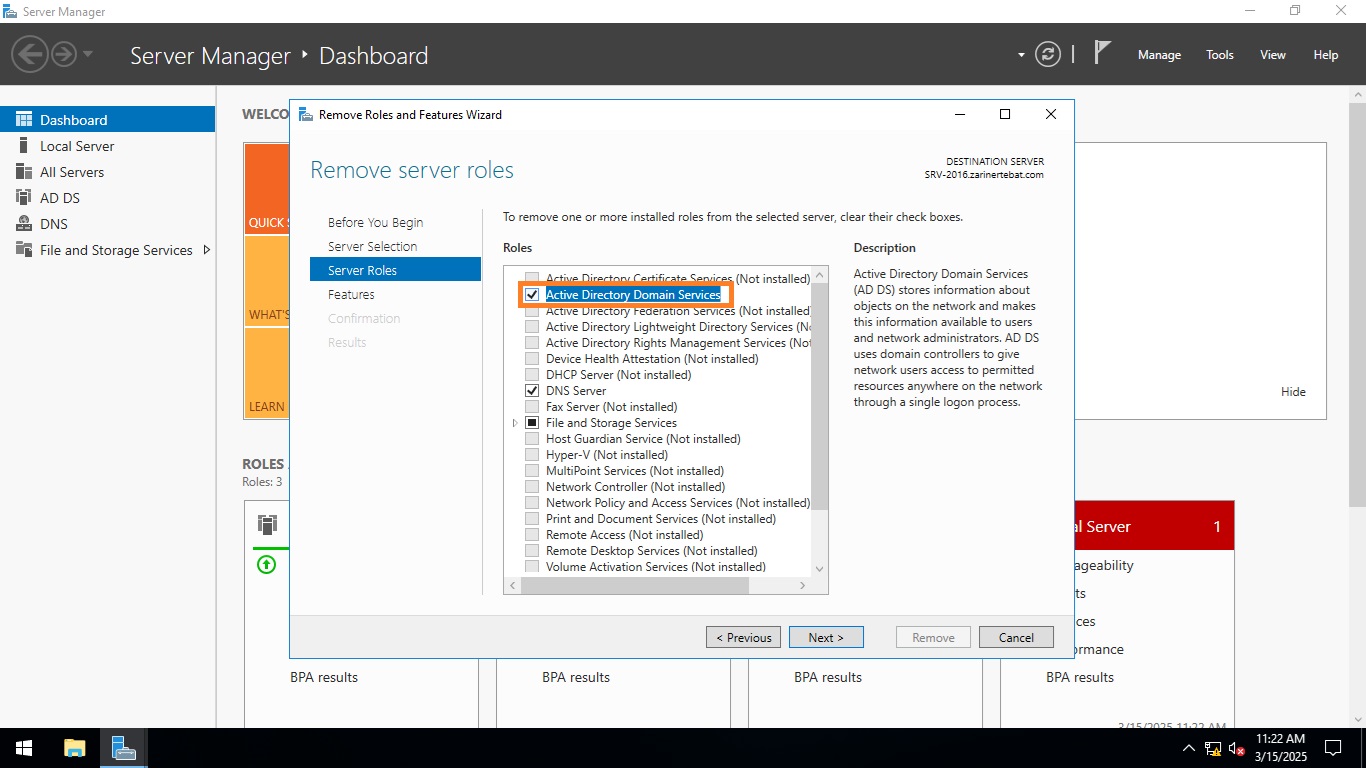Click Fax Server role checkbox
Screen dimensions: 1366x768
(x=532, y=407)
